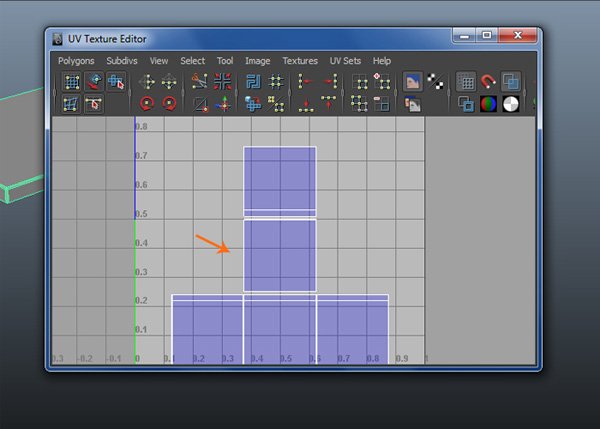Open the Polygons menu

(76, 61)
